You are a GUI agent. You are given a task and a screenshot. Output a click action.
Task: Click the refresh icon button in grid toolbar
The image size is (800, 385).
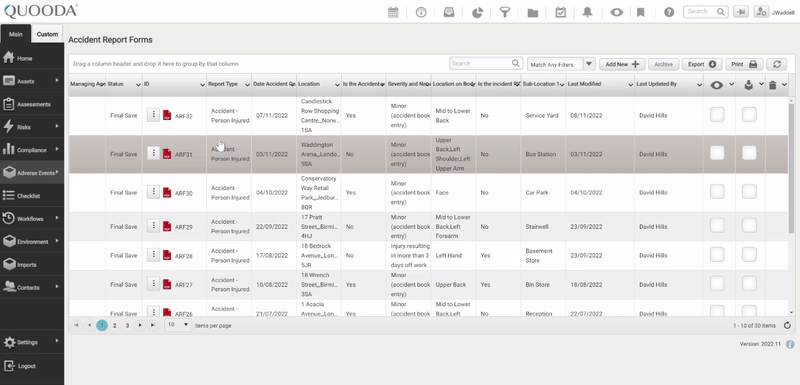(777, 64)
